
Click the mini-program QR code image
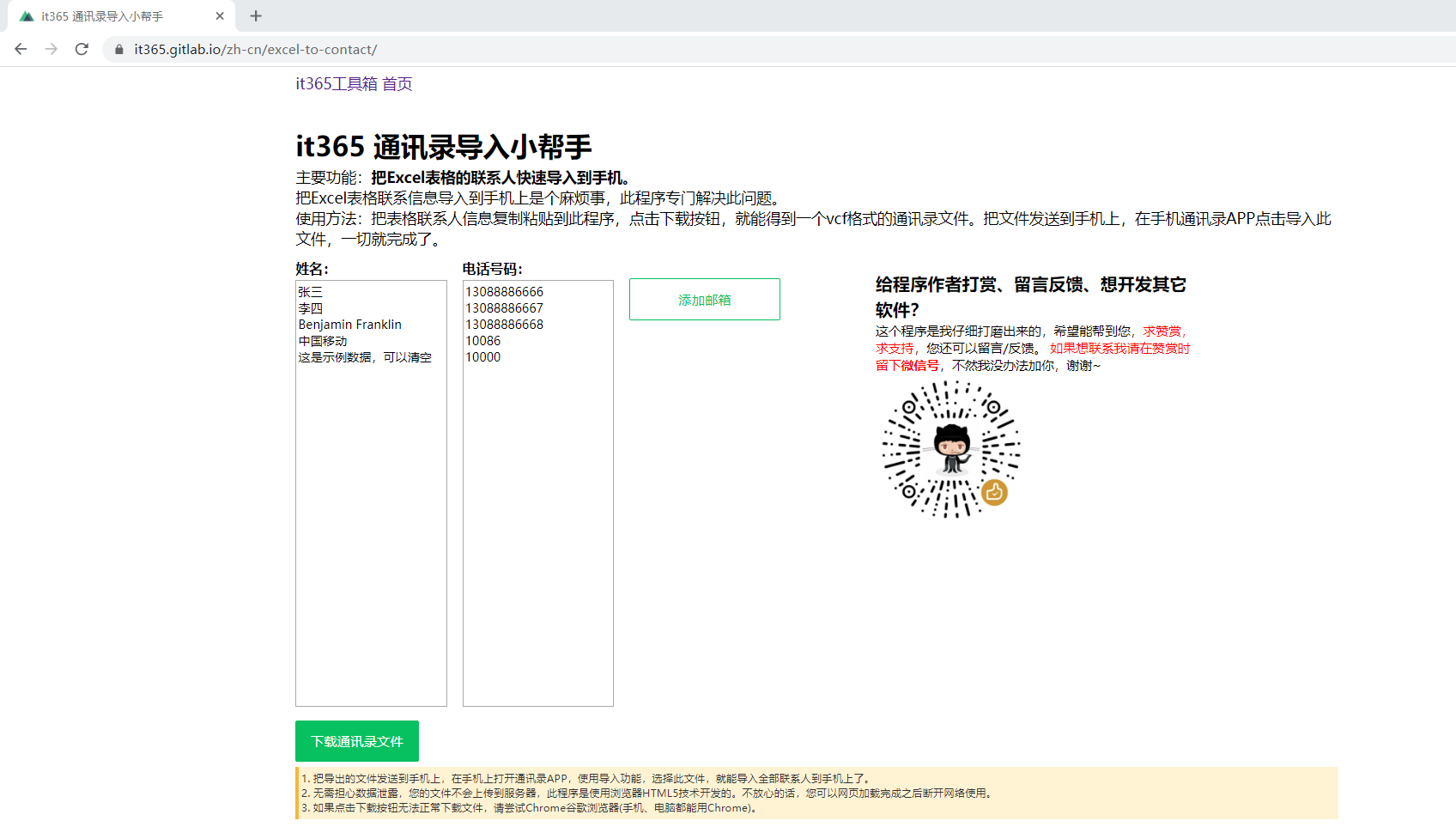(x=951, y=449)
